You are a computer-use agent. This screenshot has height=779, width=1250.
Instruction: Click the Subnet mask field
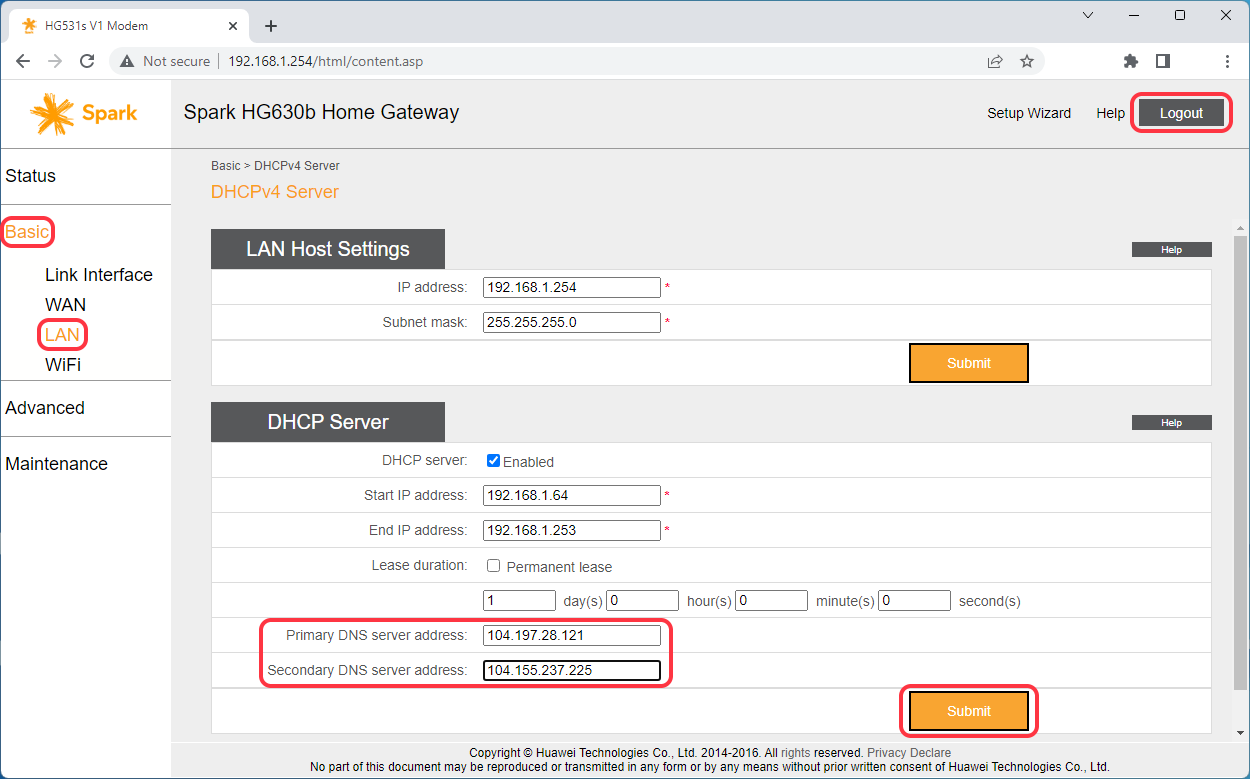tap(572, 322)
